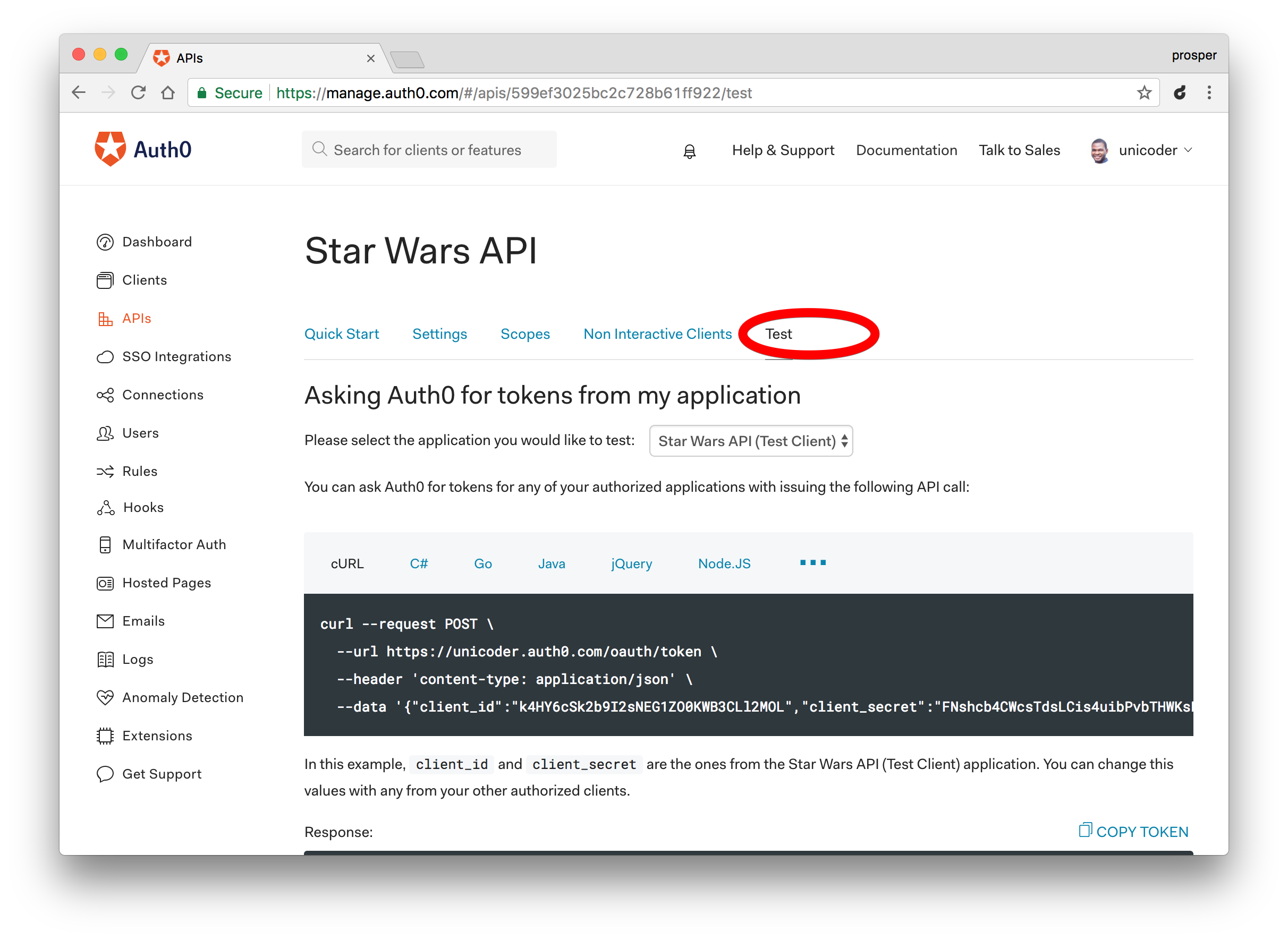This screenshot has height=940, width=1288.
Task: Click the Extensions chip icon
Action: (x=105, y=736)
